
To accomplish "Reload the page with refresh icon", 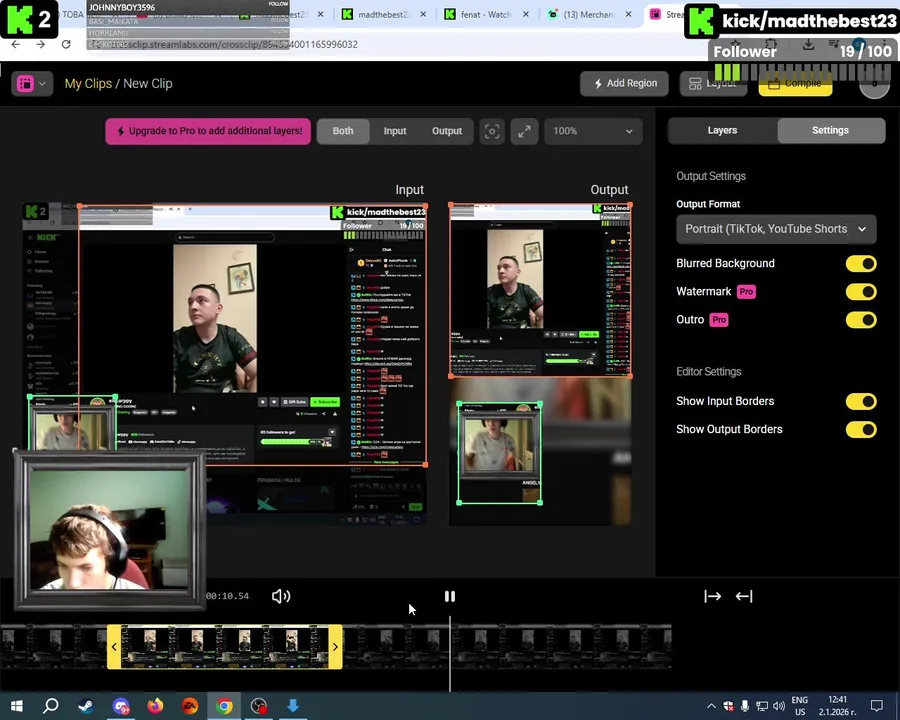I will (x=66, y=44).
